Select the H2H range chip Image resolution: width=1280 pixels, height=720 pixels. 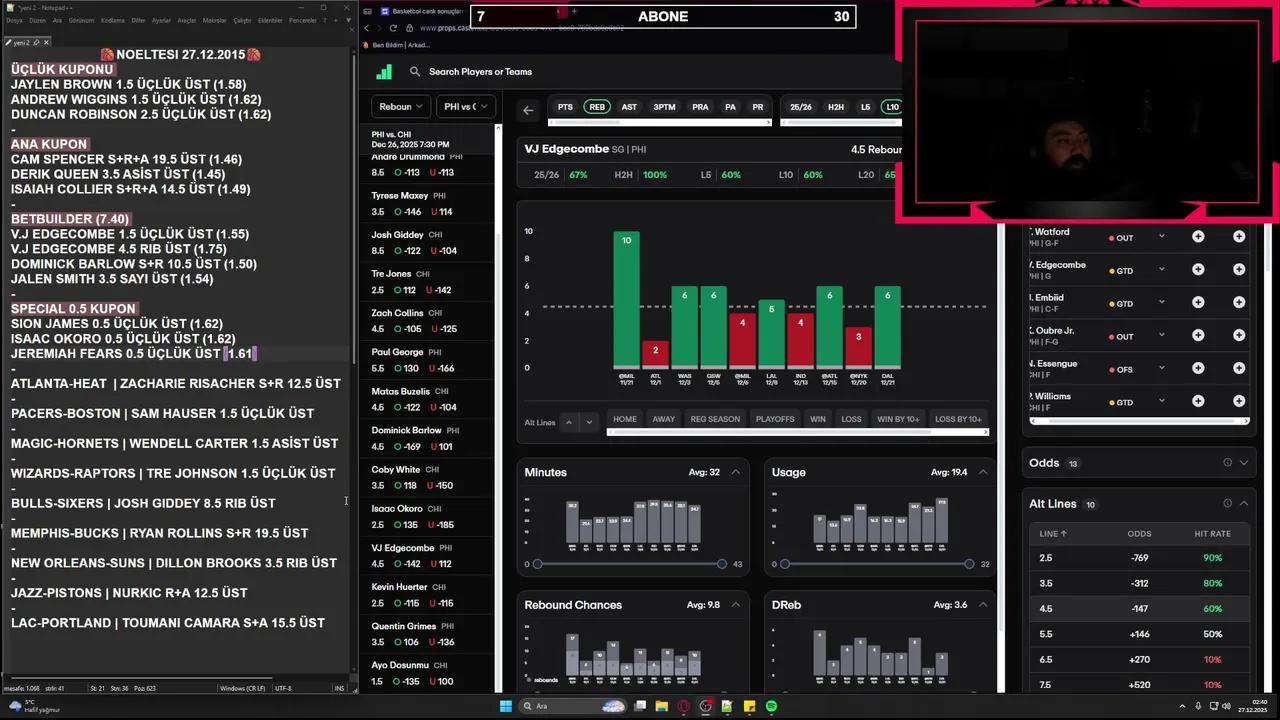click(x=836, y=107)
